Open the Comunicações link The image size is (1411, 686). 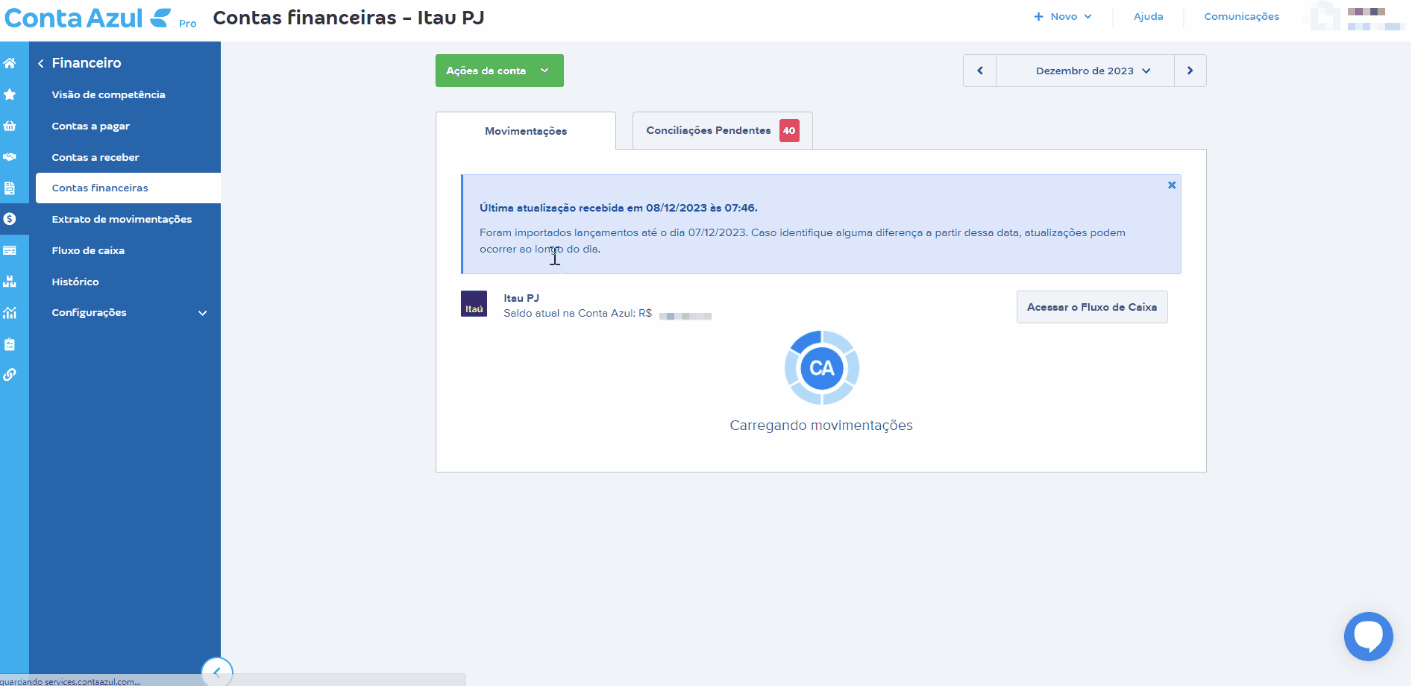click(1241, 17)
